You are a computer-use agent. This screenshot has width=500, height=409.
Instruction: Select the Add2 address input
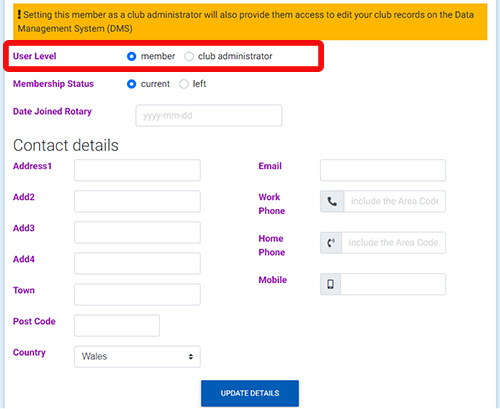[137, 201]
